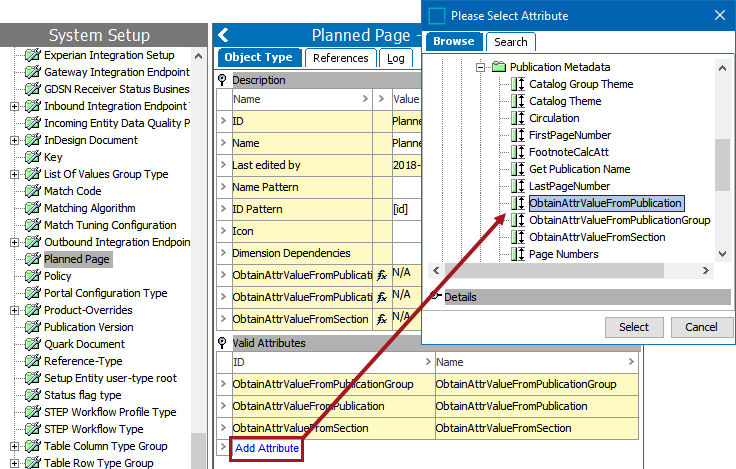Click ObtainAttrValueFromSection ID cell in Valid Attributes
736x469 pixels.
(x=333, y=428)
